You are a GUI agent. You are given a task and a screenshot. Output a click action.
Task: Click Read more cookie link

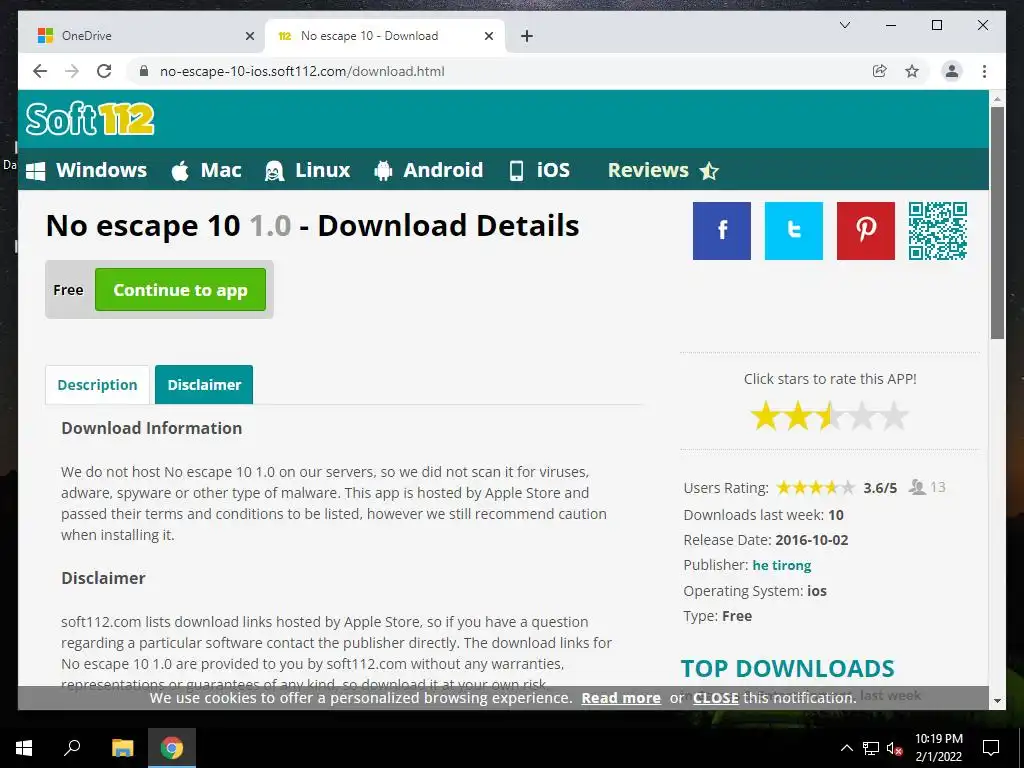621,698
